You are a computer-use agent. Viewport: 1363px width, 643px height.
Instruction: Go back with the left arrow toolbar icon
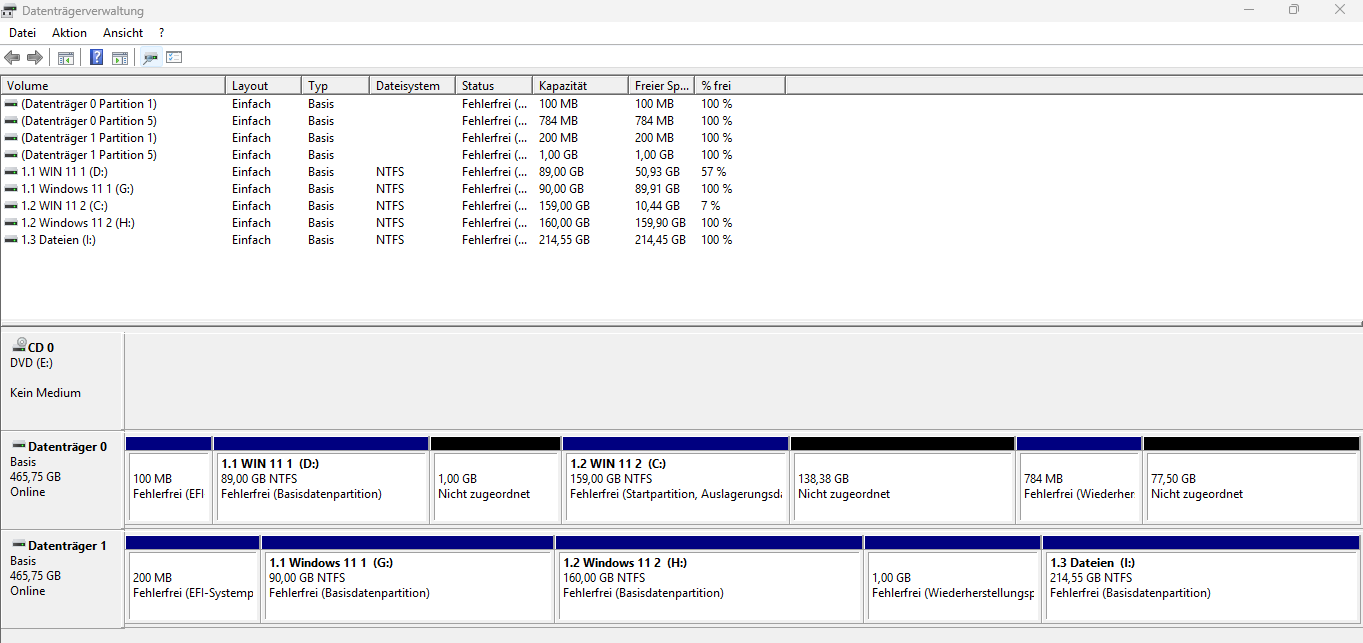pyautogui.click(x=12, y=58)
